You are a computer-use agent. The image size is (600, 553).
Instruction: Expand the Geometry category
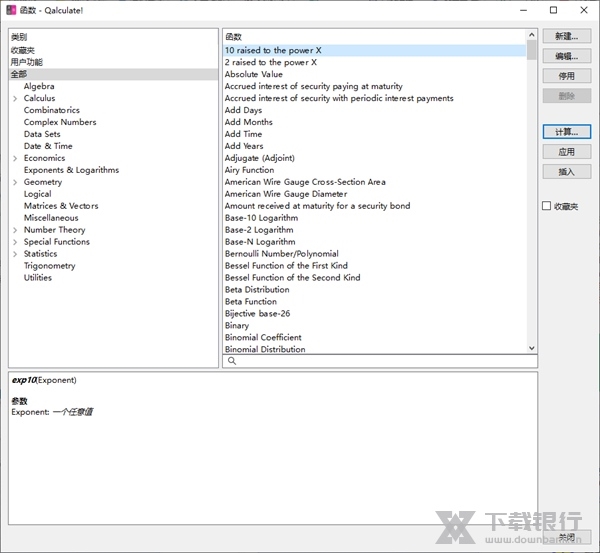[x=15, y=183]
